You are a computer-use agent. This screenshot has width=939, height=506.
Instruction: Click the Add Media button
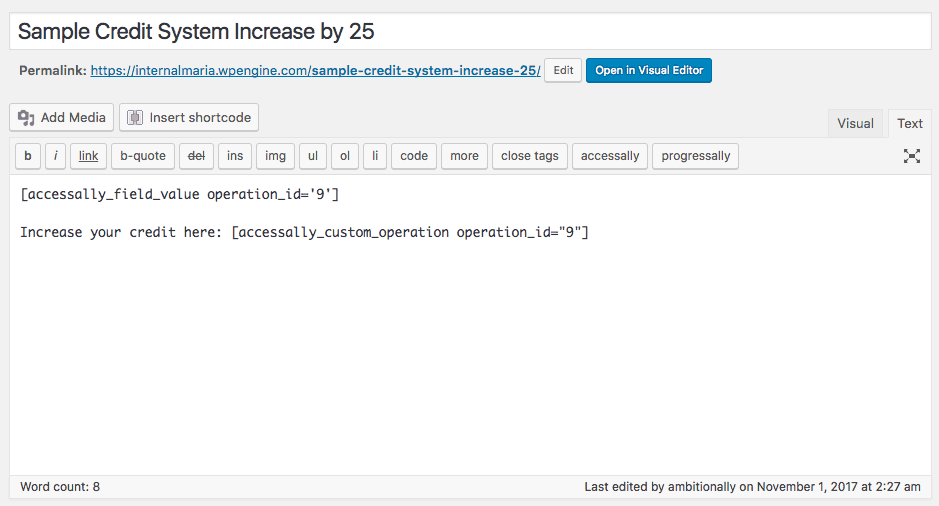tap(62, 118)
